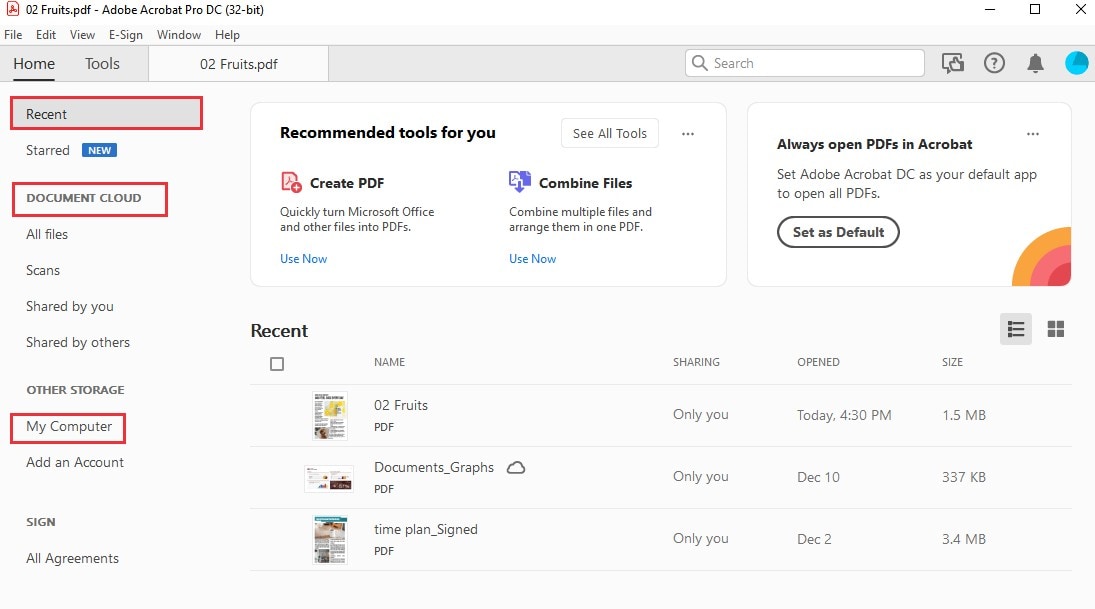Click the Set as Default button
The height and width of the screenshot is (609, 1095).
(x=838, y=232)
